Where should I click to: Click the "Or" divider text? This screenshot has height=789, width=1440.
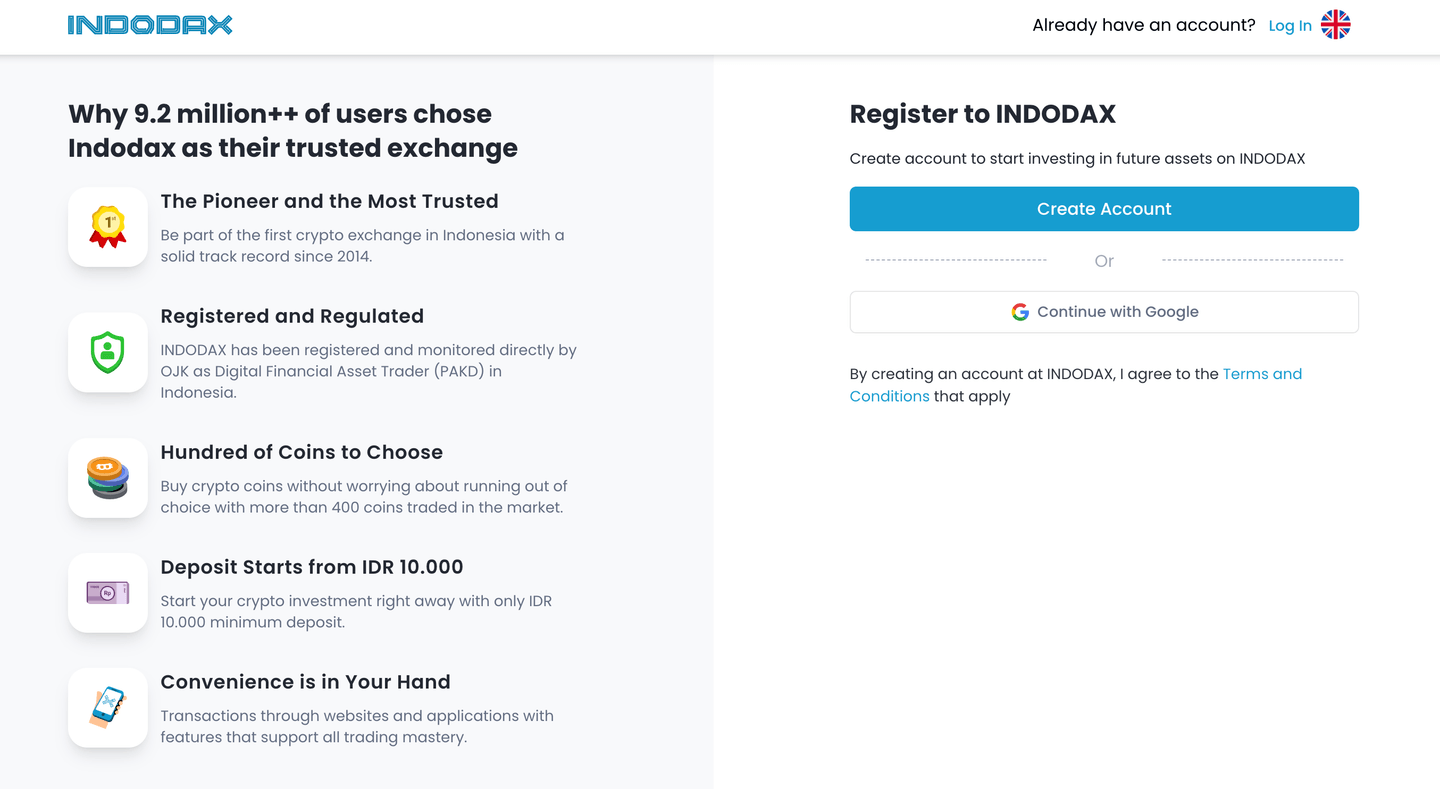point(1104,261)
